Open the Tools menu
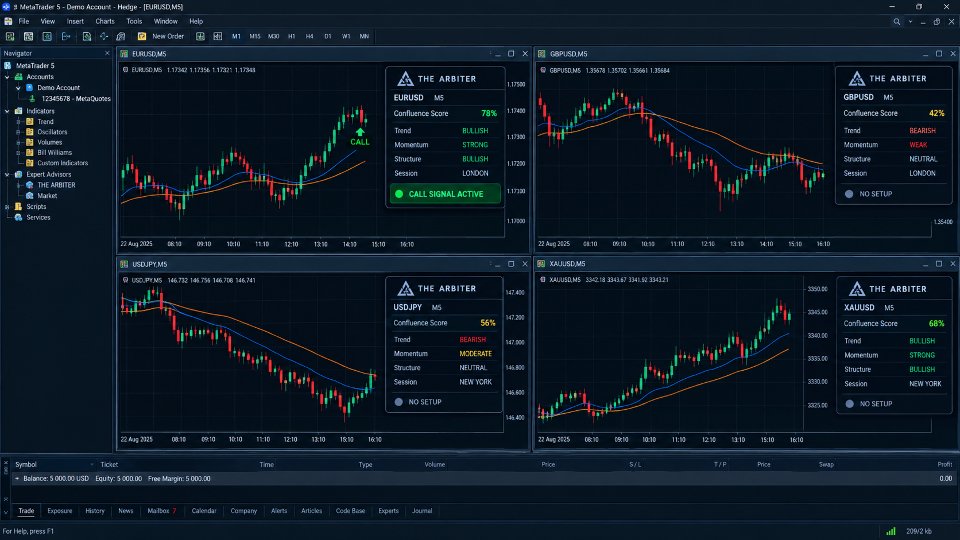This screenshot has height=540, width=960. (134, 21)
